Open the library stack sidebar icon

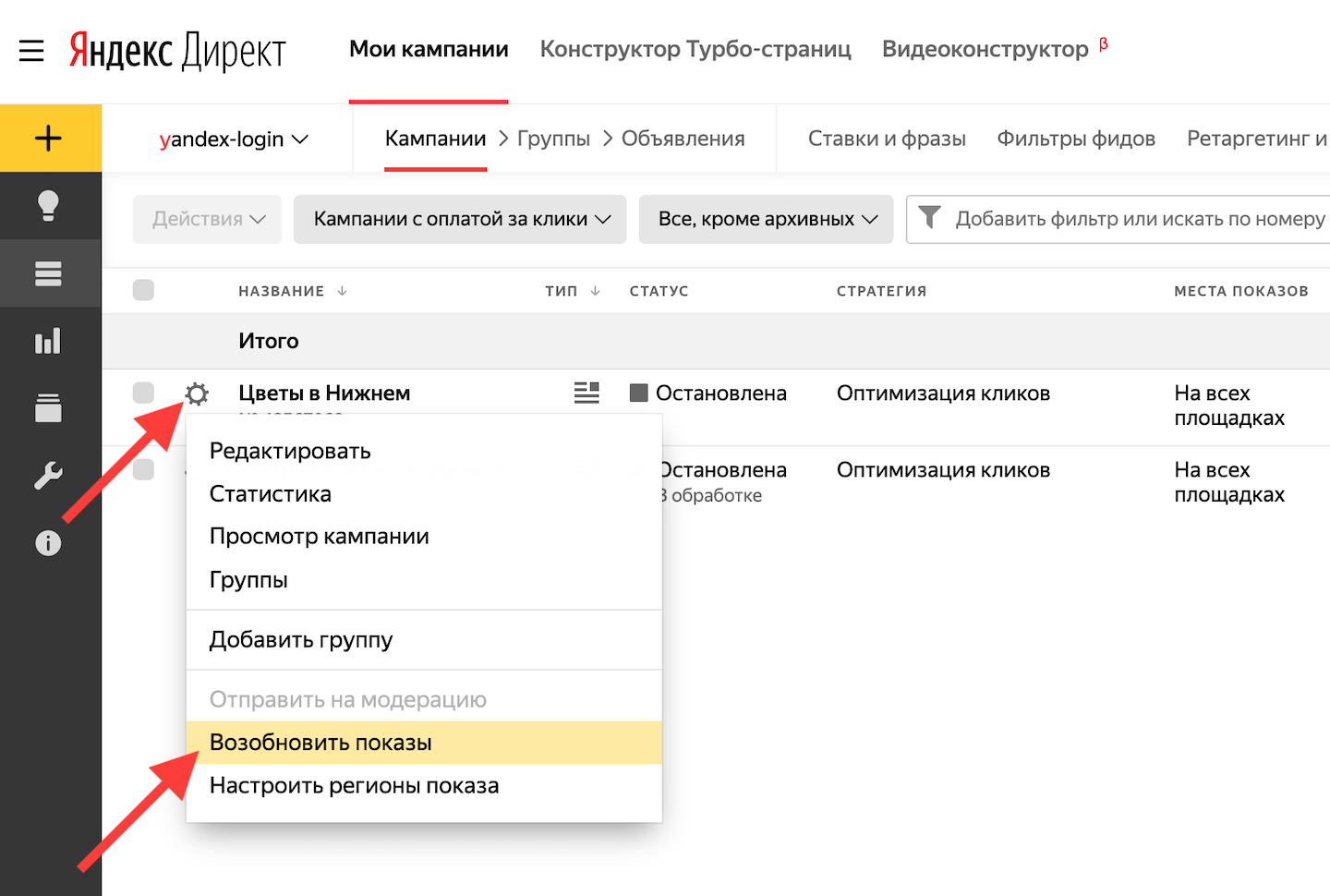tap(48, 407)
